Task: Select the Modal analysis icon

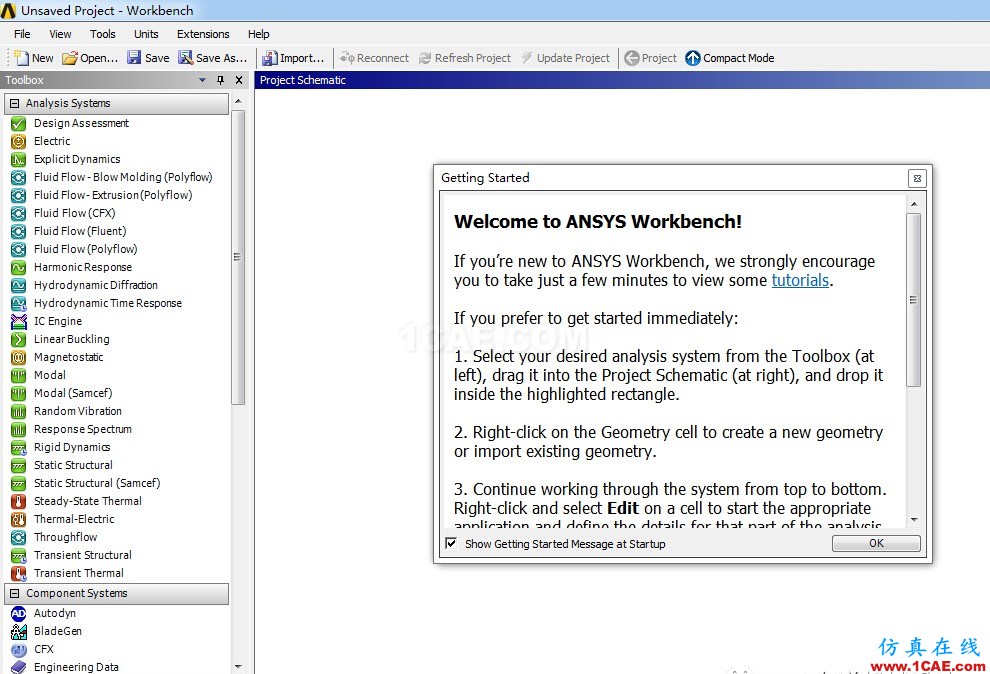Action: coord(18,375)
